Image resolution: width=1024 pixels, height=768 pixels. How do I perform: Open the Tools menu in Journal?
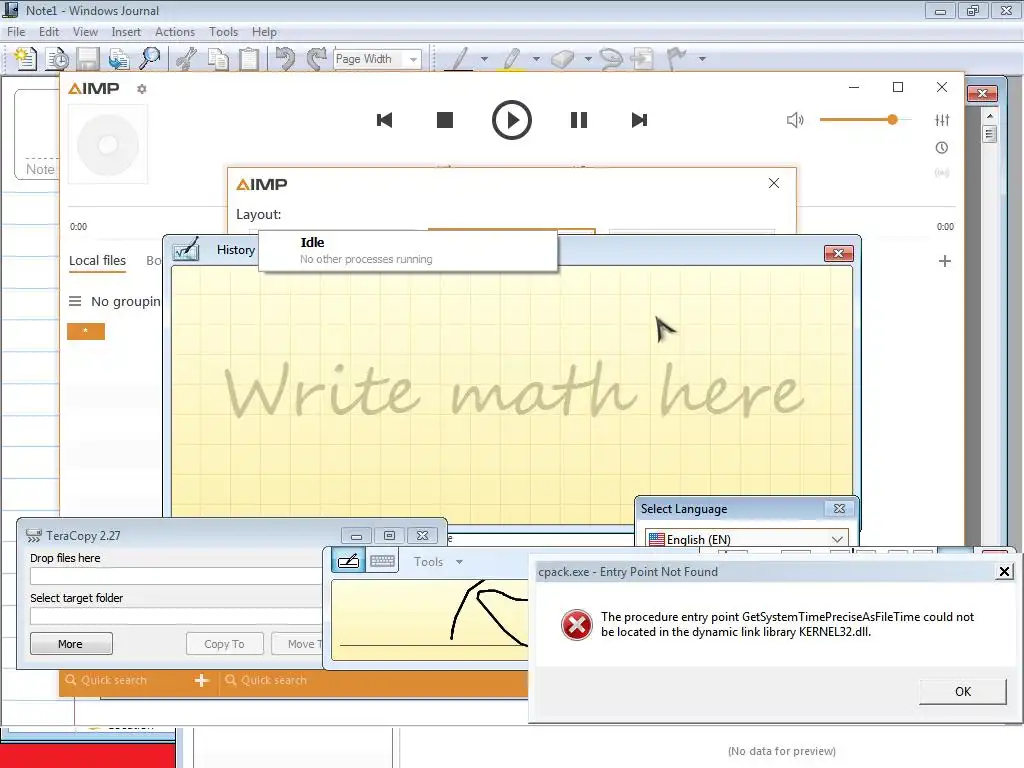[x=223, y=31]
